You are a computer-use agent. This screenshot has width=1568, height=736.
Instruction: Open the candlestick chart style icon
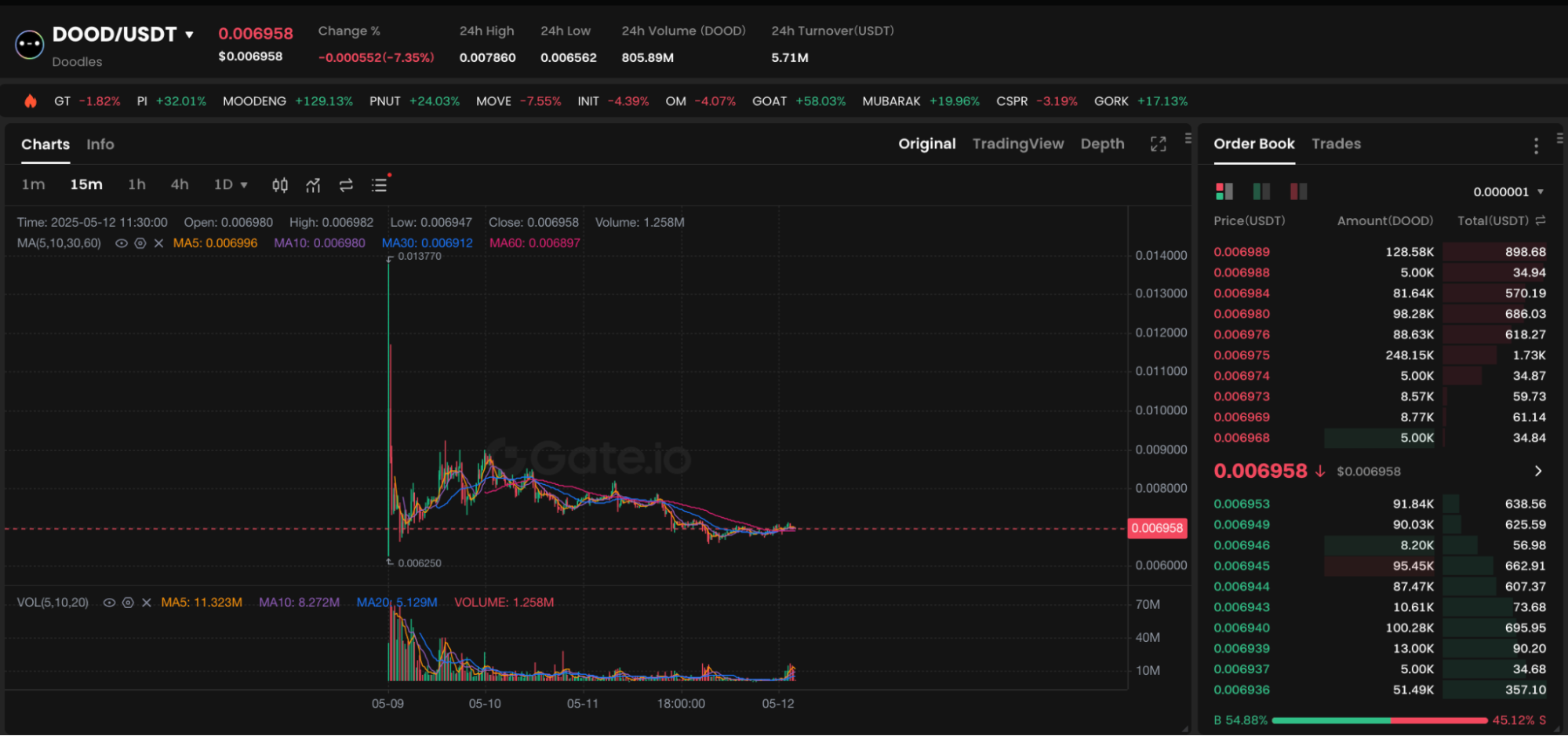pyautogui.click(x=280, y=185)
